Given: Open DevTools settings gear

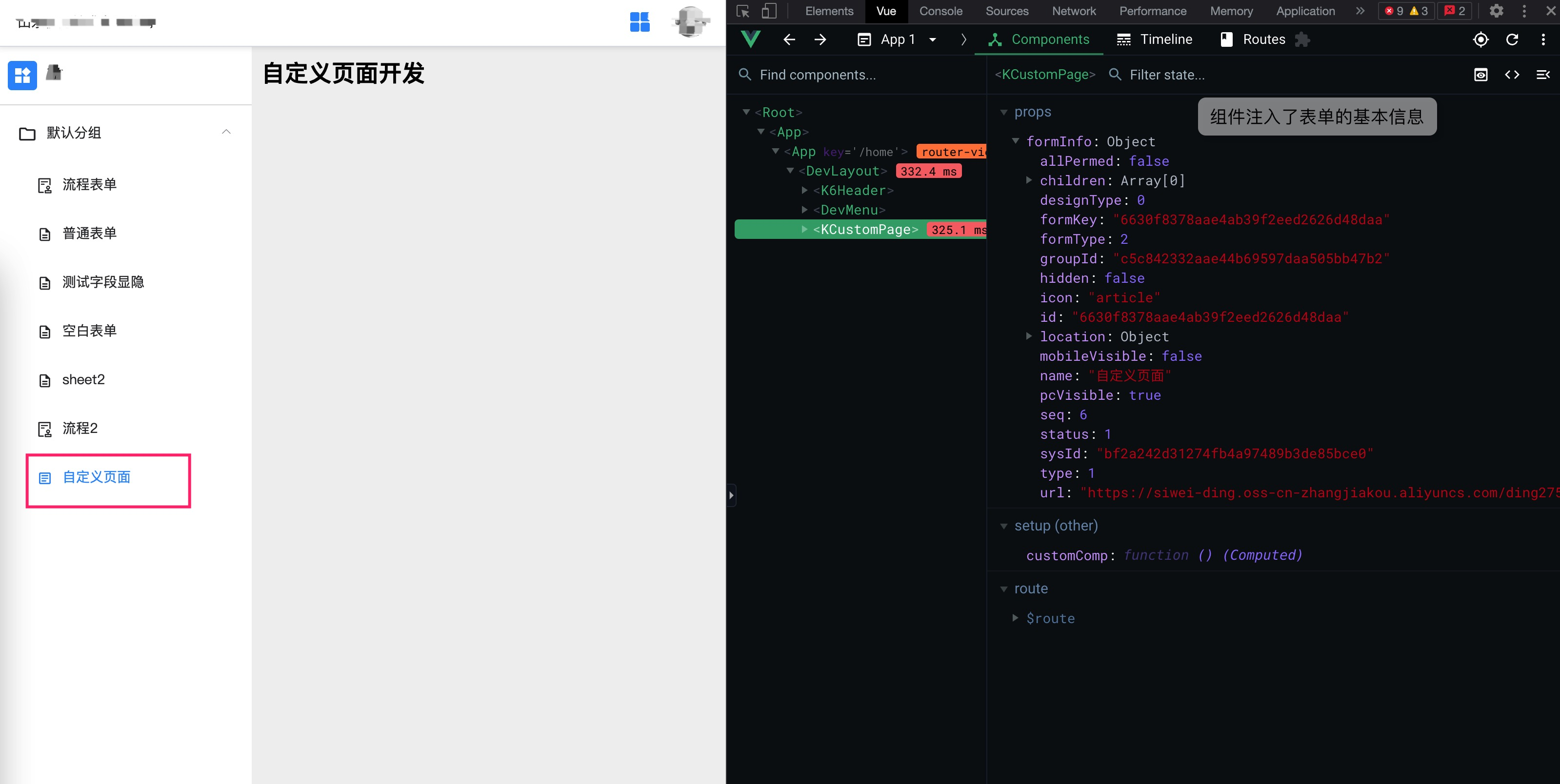Looking at the screenshot, I should (1496, 11).
